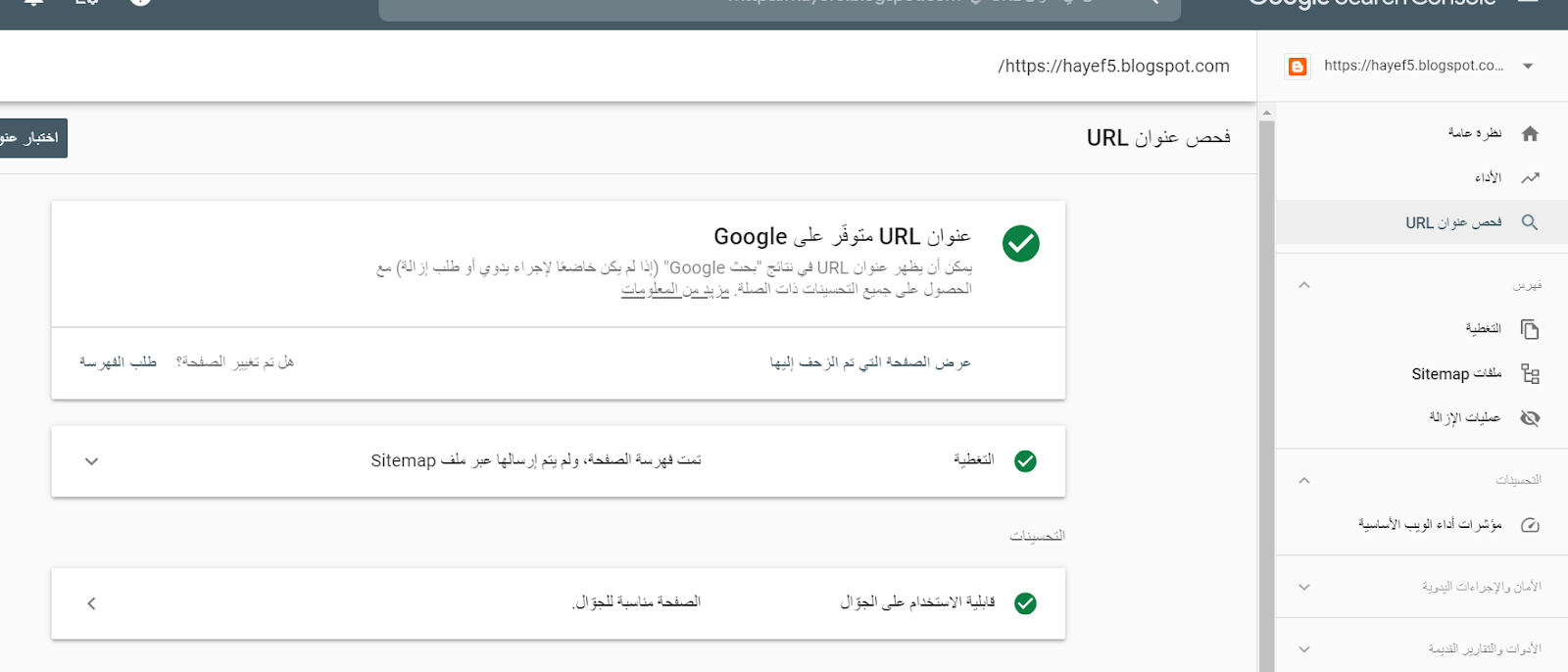Click the Coverage label in the results card
The width and height of the screenshot is (1568, 672).
tap(974, 460)
